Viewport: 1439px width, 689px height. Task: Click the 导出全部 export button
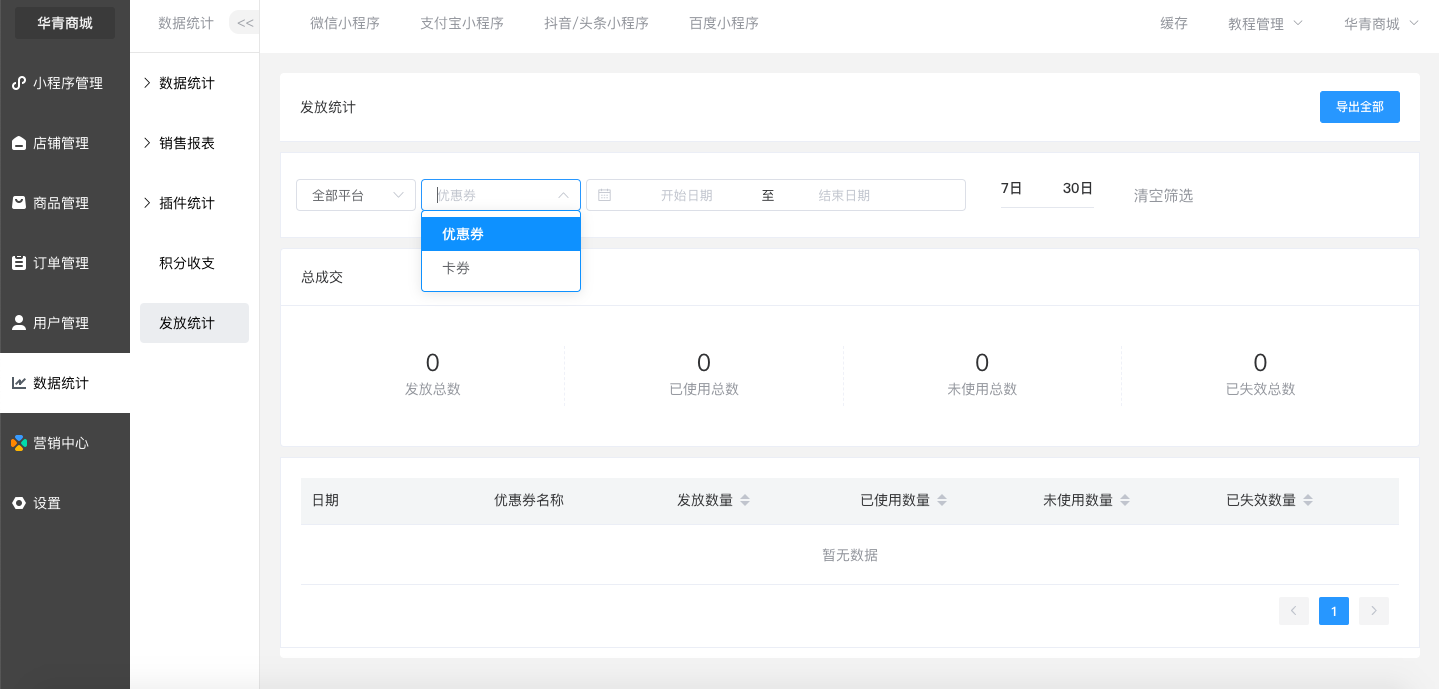point(1359,107)
